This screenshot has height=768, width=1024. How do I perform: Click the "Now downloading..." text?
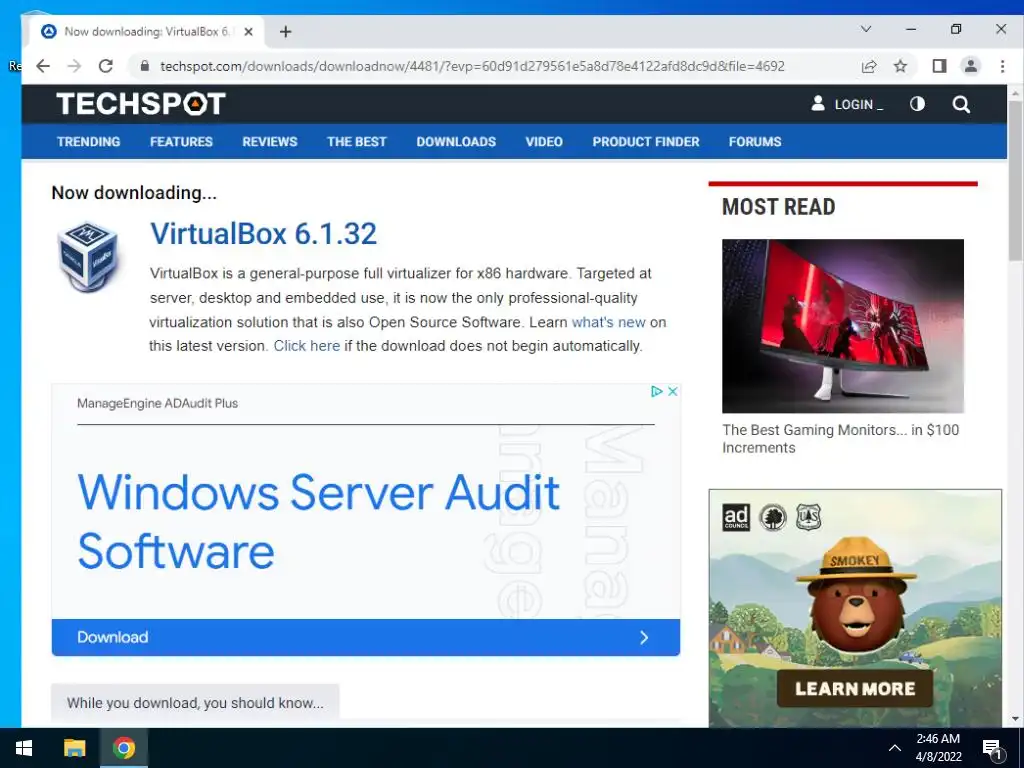coord(134,193)
